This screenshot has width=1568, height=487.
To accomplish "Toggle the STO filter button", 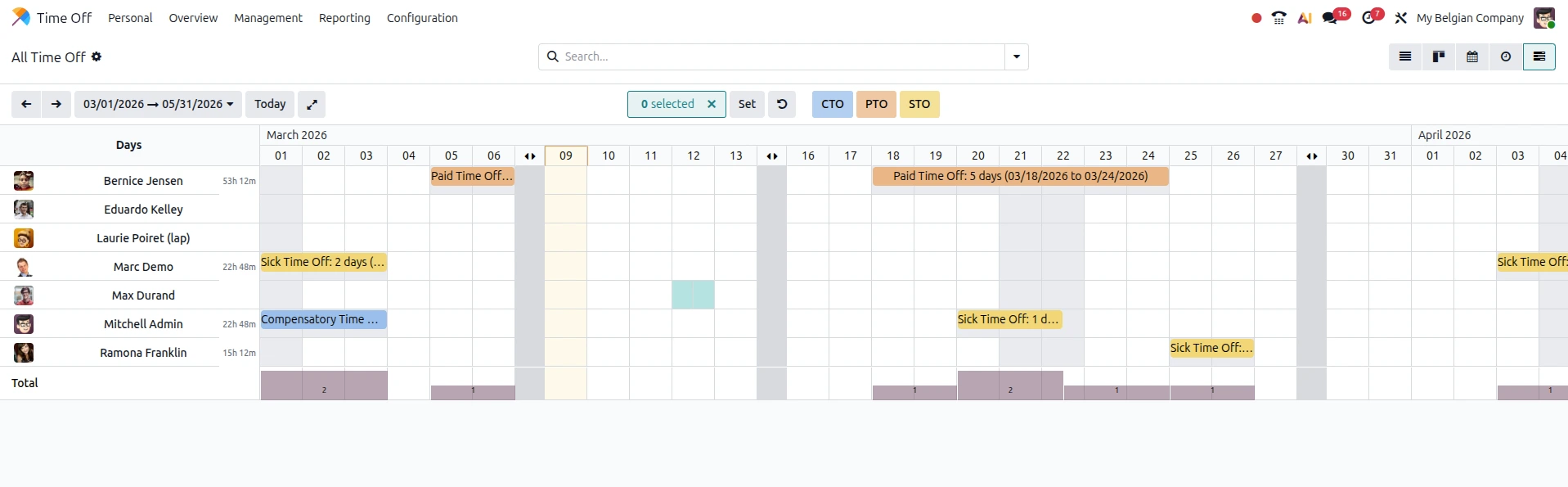I will tap(919, 104).
